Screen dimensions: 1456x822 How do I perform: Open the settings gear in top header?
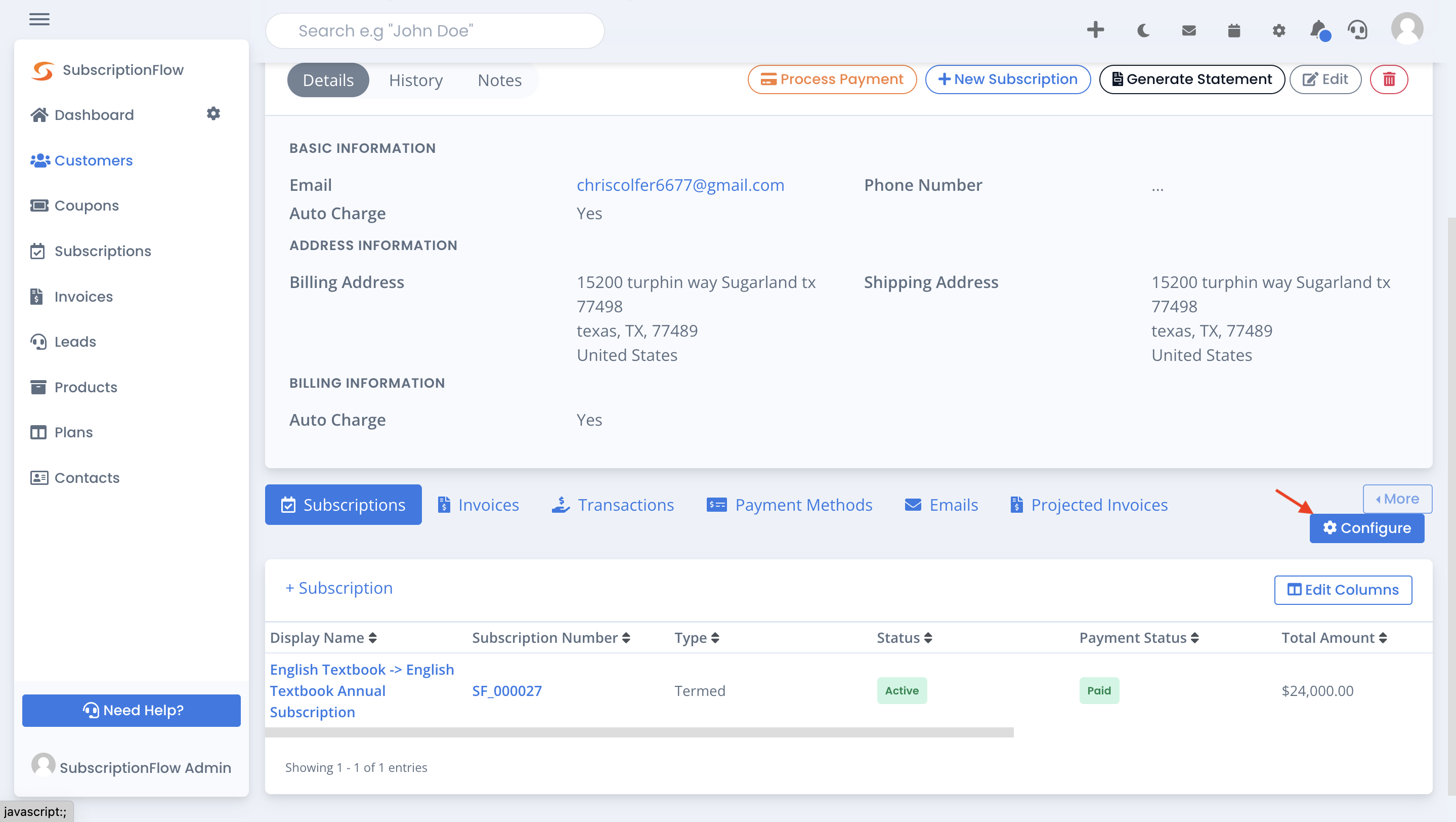(x=1278, y=30)
